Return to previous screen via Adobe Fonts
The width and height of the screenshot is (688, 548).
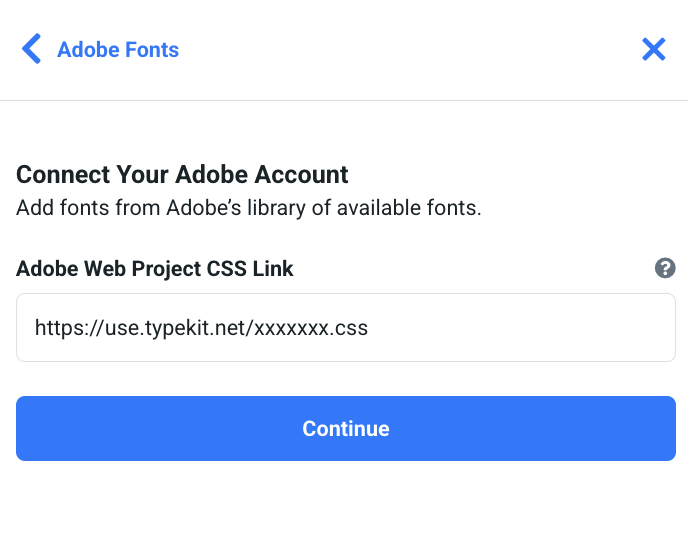click(118, 49)
